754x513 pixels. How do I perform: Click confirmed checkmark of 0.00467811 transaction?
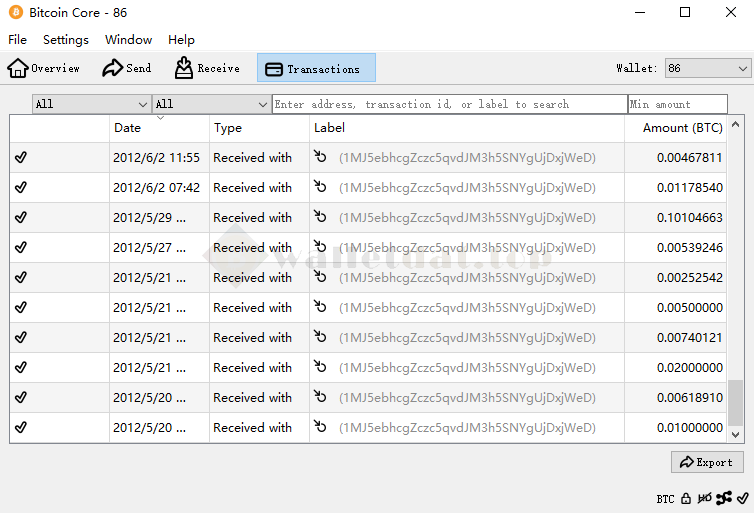click(21, 158)
